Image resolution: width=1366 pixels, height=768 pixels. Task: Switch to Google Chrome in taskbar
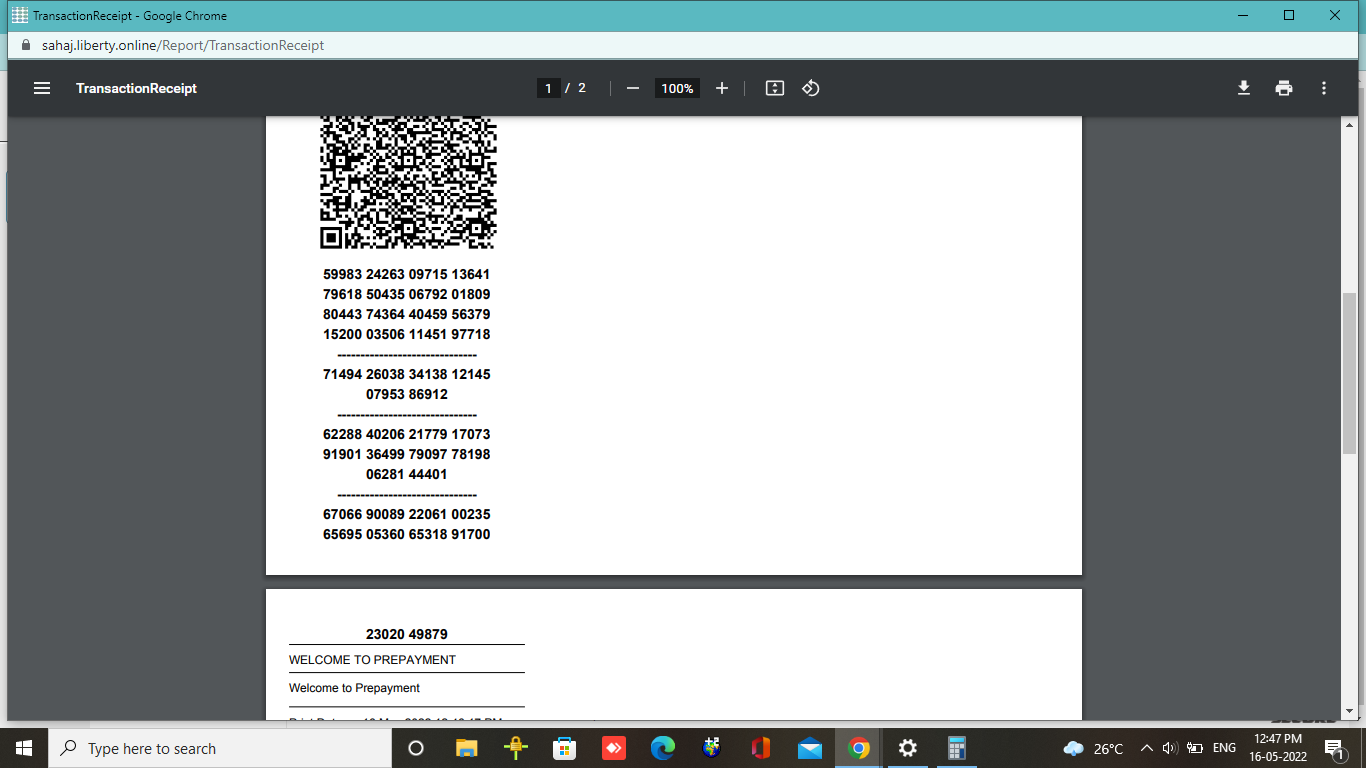(x=858, y=748)
